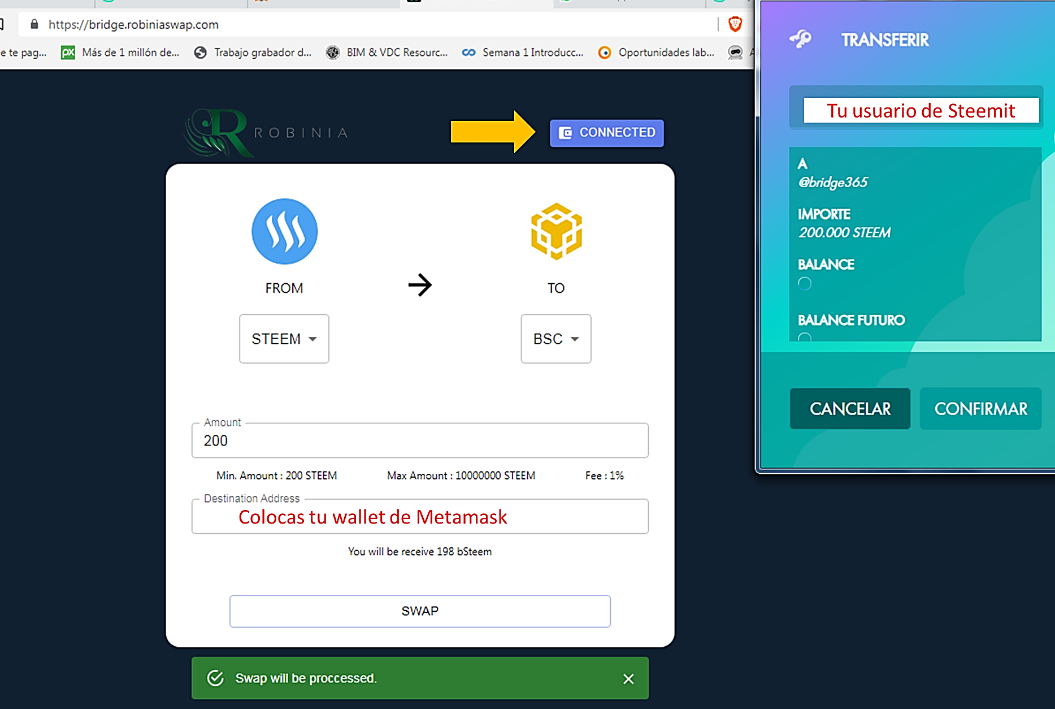Click the 'BALANCE FUTURO' label
This screenshot has width=1055, height=709.
point(851,320)
